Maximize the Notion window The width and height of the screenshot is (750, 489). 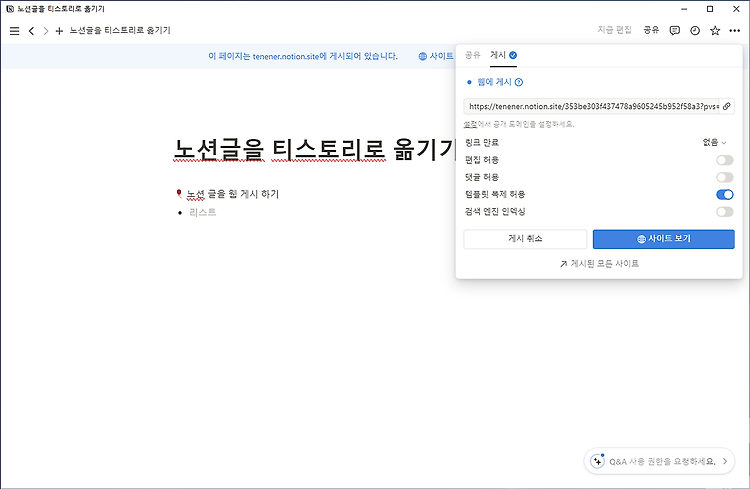(x=710, y=9)
